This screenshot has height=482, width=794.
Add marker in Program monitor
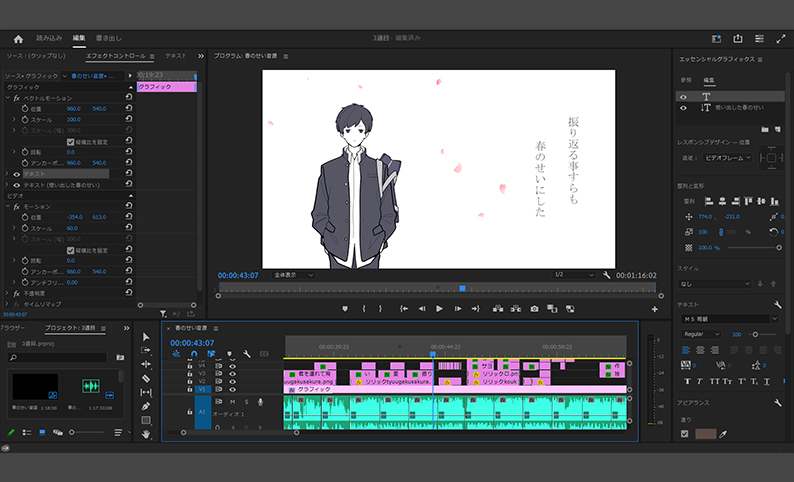(x=345, y=309)
